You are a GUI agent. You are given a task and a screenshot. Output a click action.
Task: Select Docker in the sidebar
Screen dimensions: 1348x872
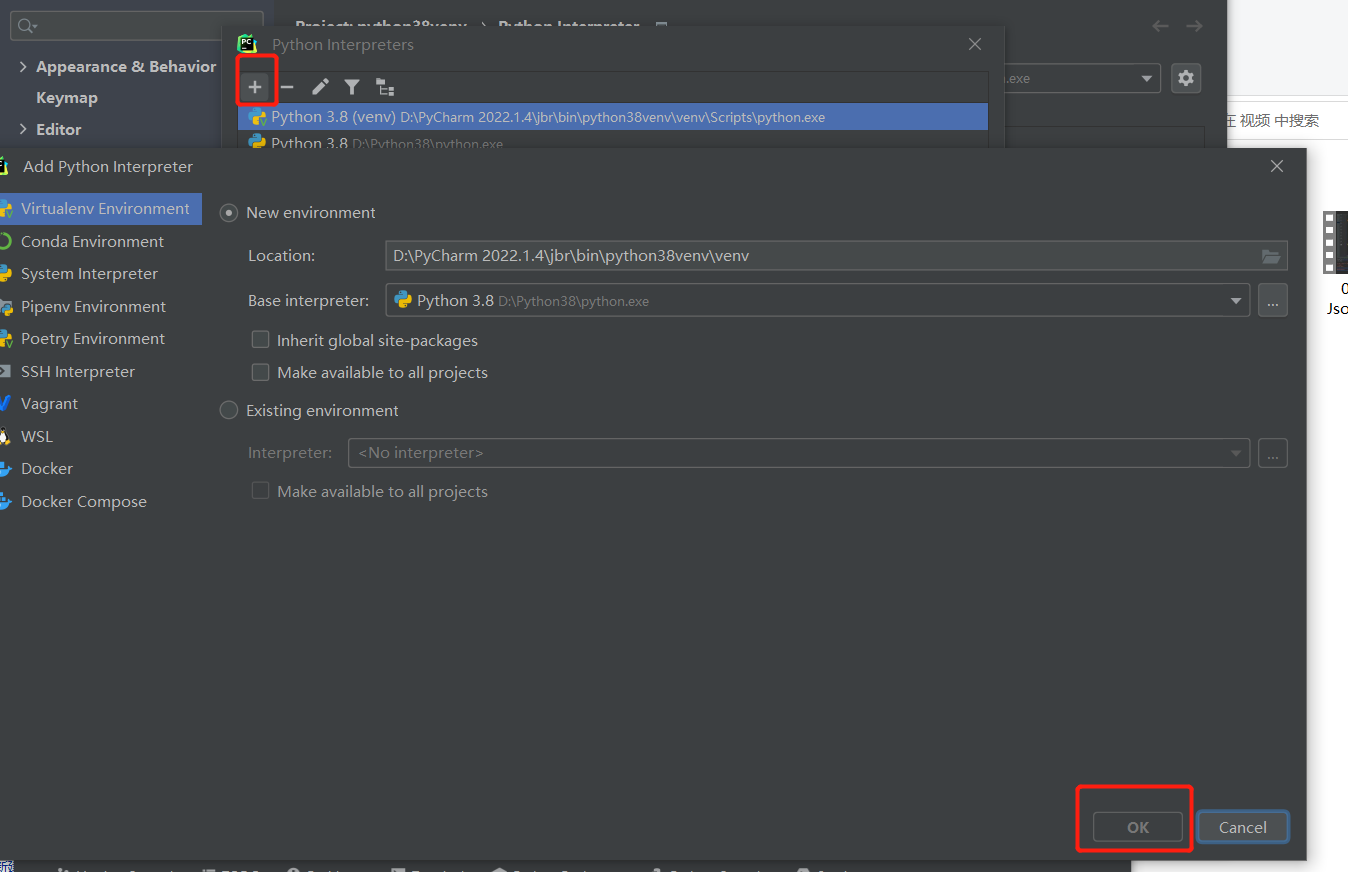tap(101, 469)
